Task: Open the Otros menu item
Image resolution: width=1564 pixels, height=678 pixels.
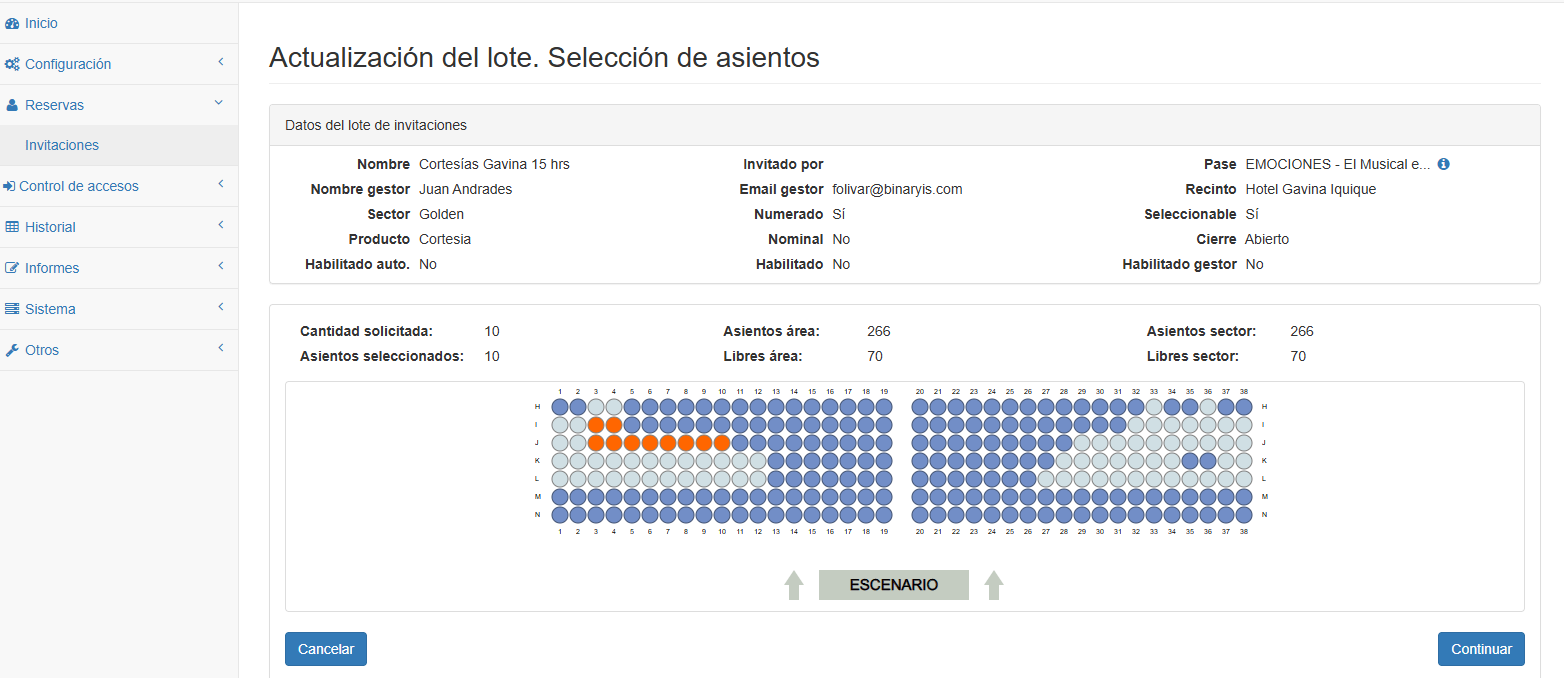Action: pyautogui.click(x=119, y=350)
